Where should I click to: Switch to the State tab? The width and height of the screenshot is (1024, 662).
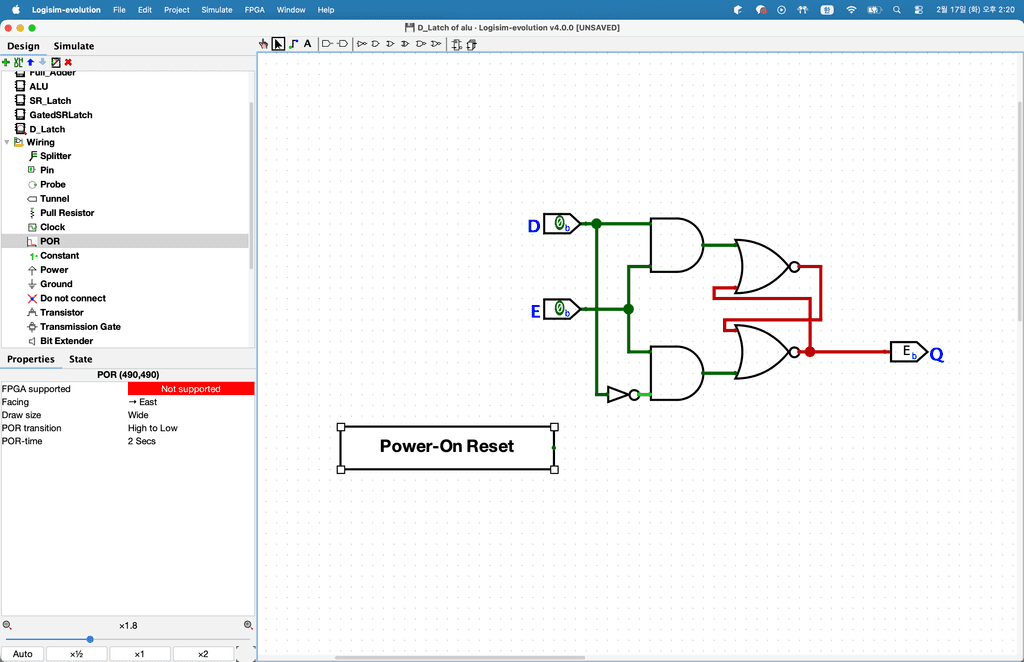point(81,359)
